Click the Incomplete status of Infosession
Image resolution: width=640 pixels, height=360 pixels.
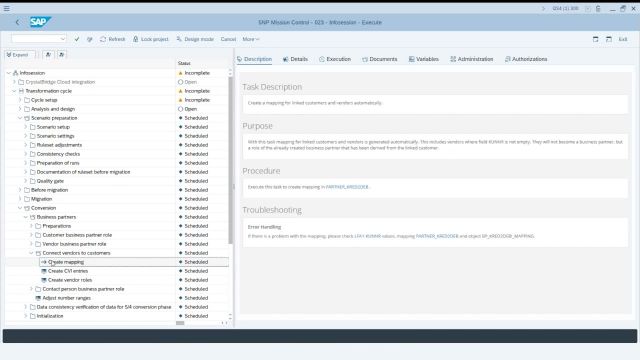click(194, 73)
